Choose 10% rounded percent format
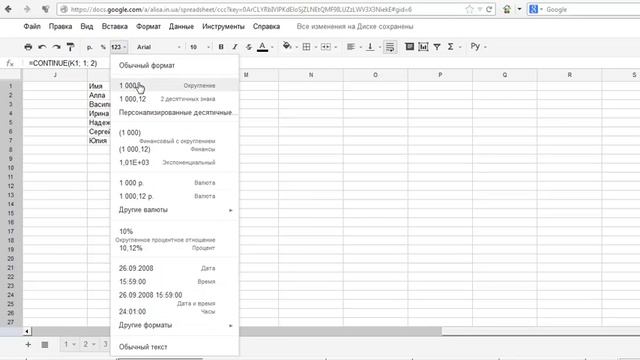The width and height of the screenshot is (640, 360). pos(175,235)
